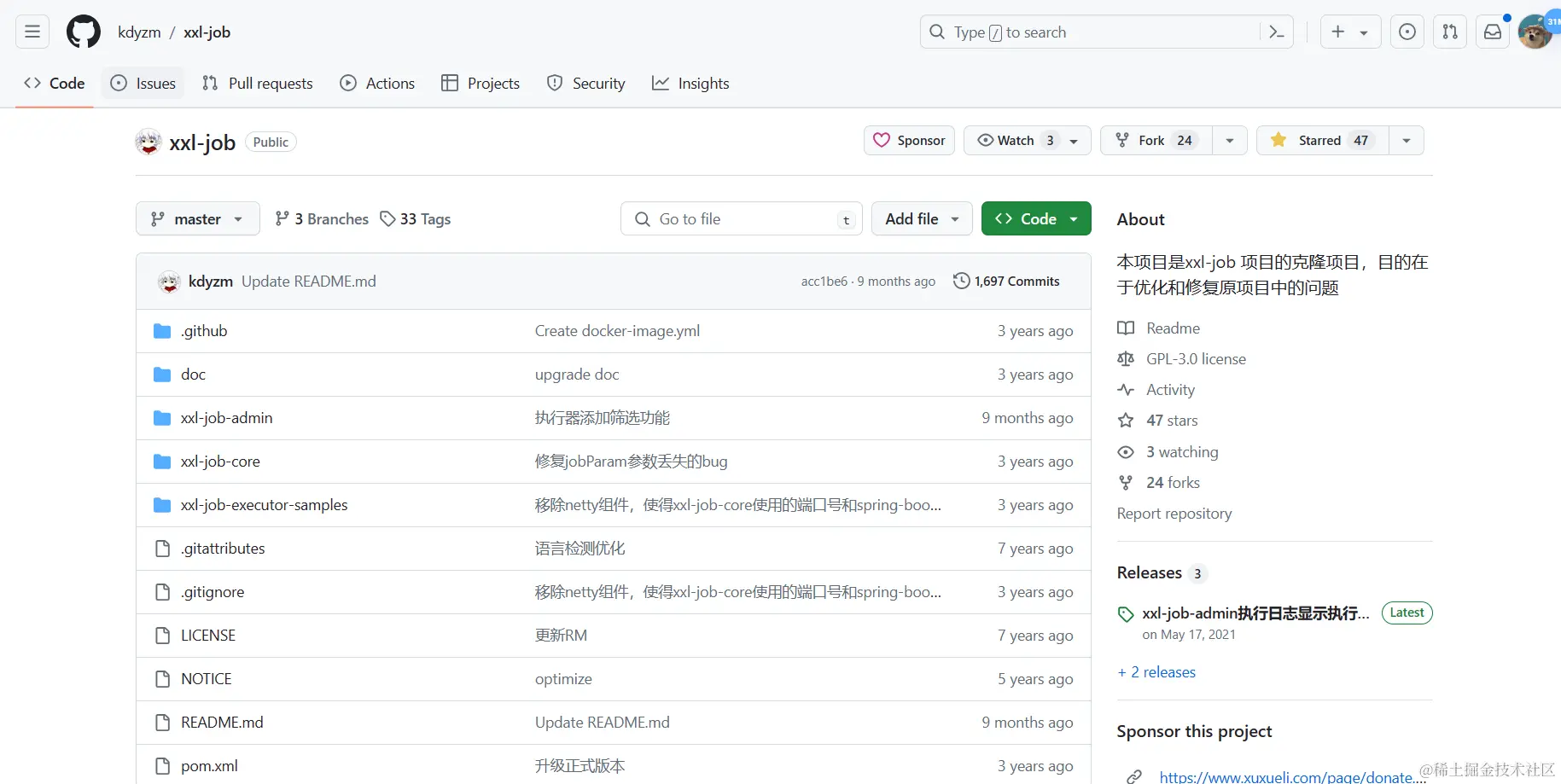Open the Watch notifications dropdown
Image resolution: width=1561 pixels, height=784 pixels.
1028,141
